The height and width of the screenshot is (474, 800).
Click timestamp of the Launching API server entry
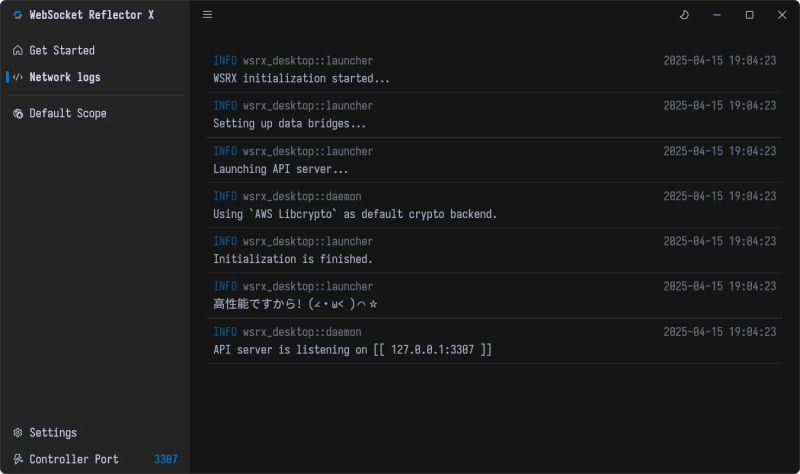[720, 151]
